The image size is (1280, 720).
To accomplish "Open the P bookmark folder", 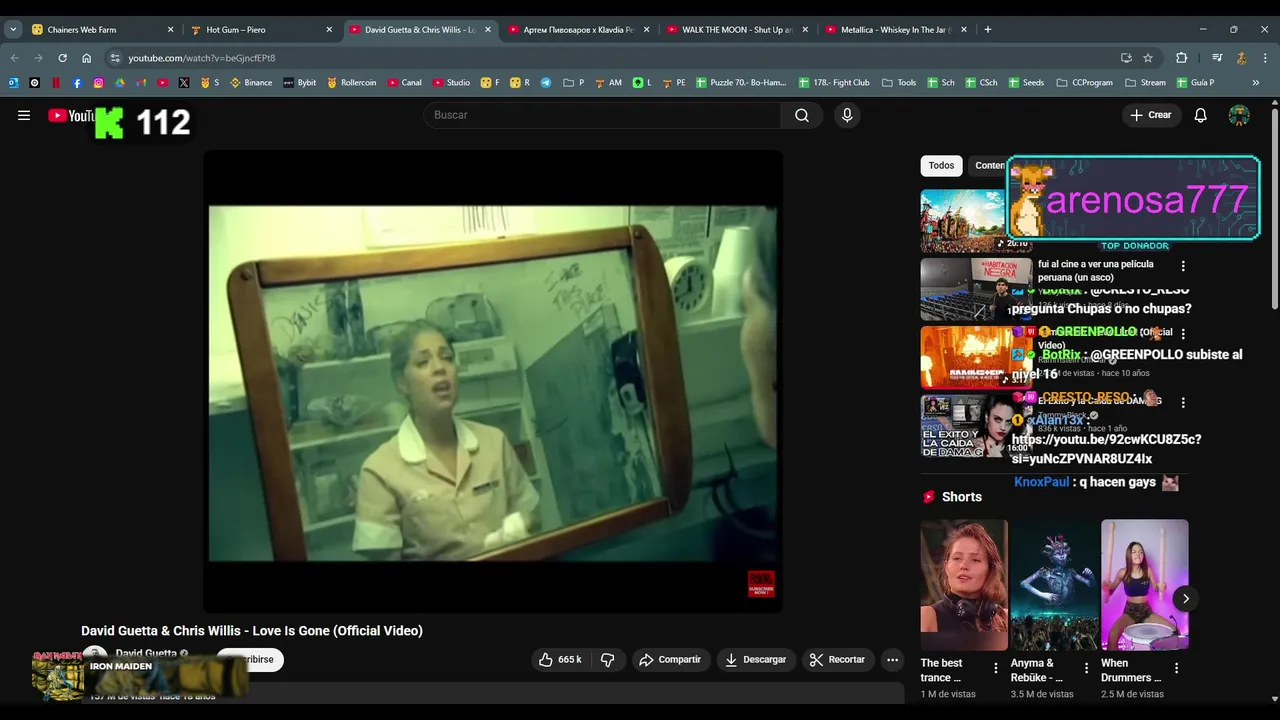I will 574,83.
